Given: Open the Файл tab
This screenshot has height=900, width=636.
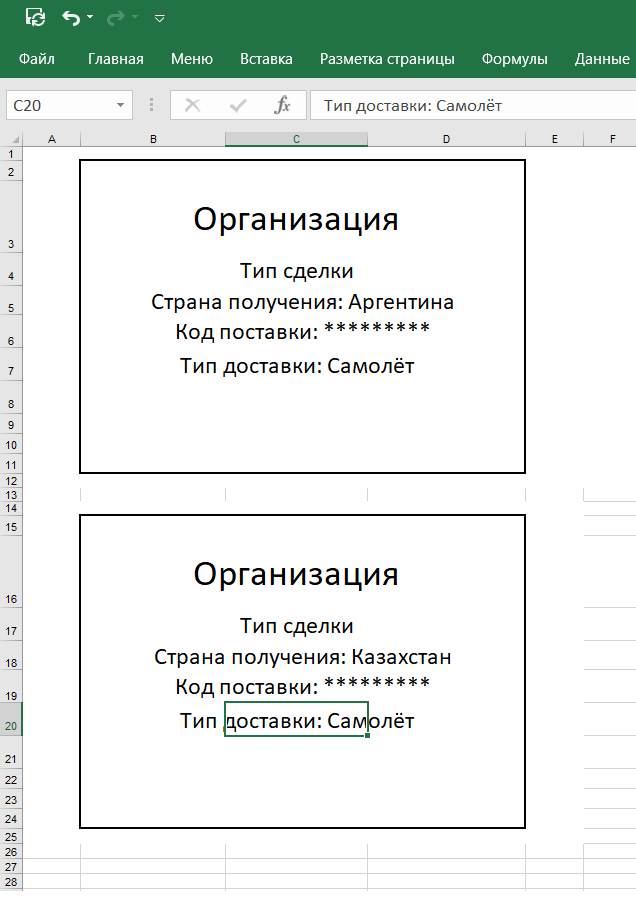Looking at the screenshot, I should (36, 59).
